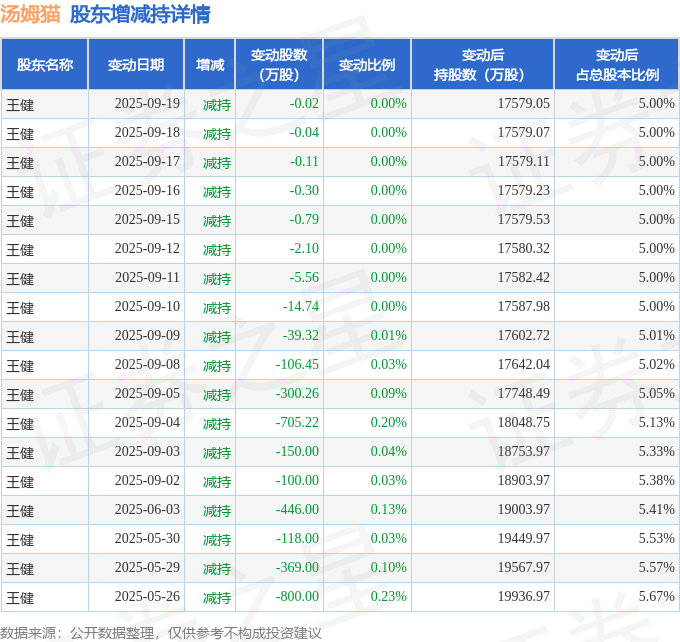Click the 变动后占总股本比例 column header
Image resolution: width=680 pixels, height=642 pixels.
point(617,65)
